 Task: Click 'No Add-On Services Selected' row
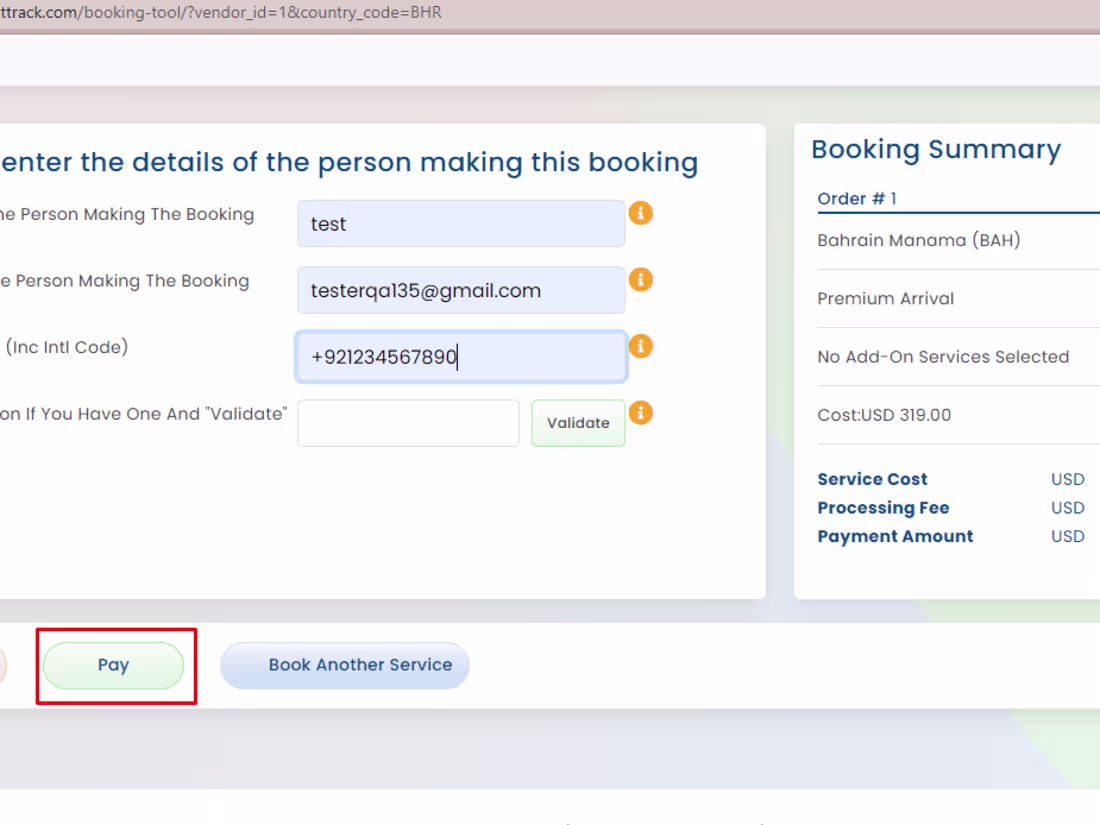click(944, 356)
